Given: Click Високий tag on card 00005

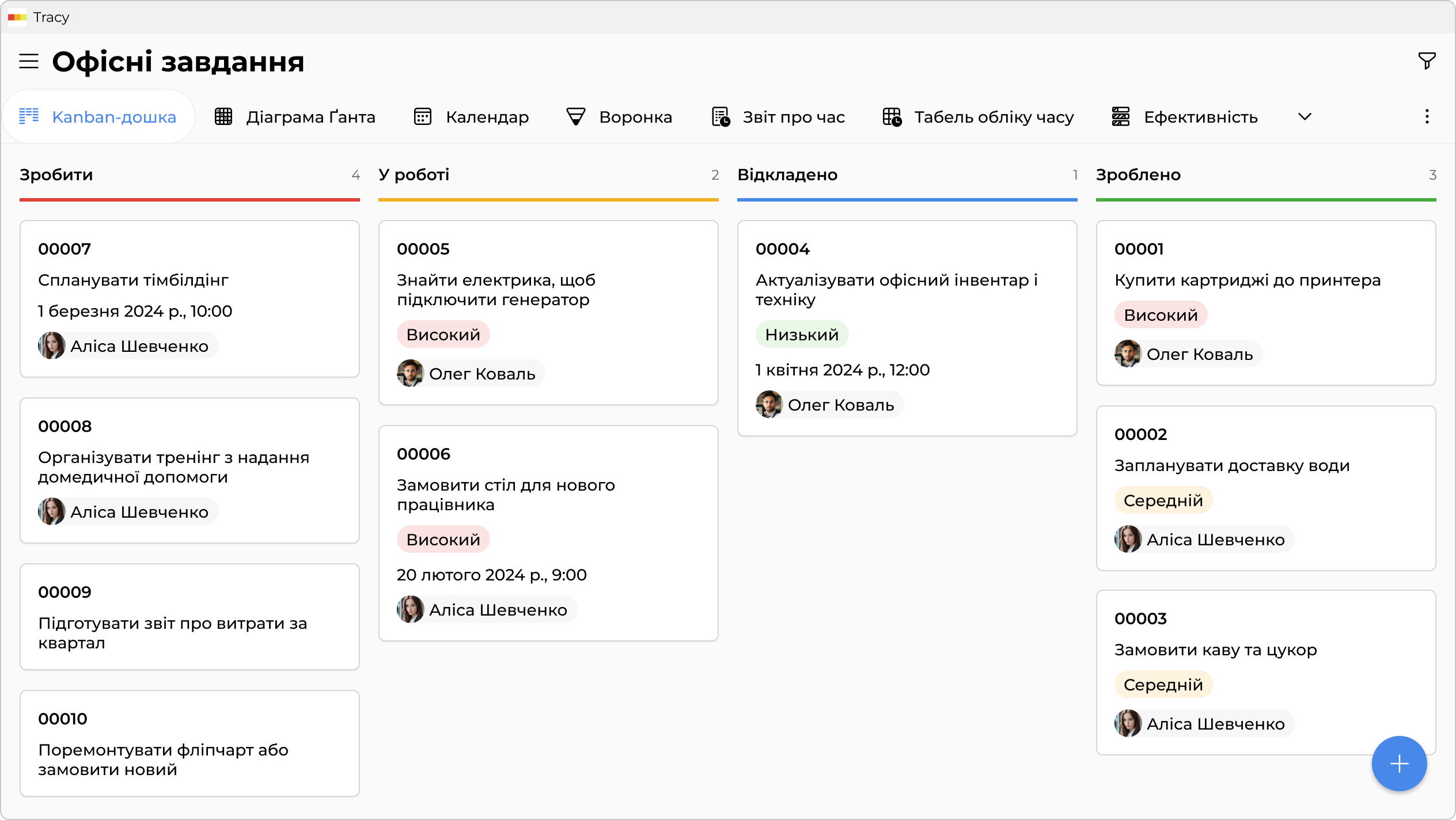Looking at the screenshot, I should pos(443,335).
